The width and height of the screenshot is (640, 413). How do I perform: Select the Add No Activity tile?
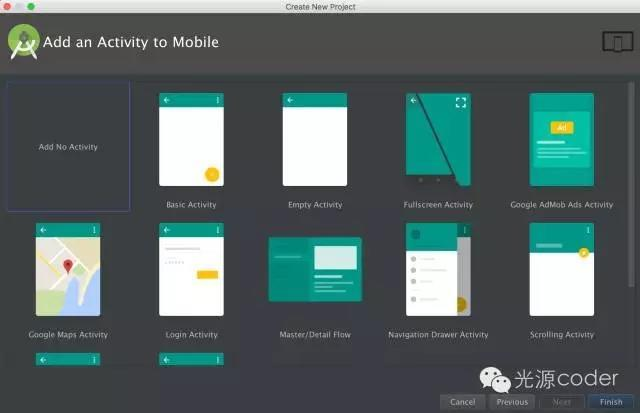[69, 146]
